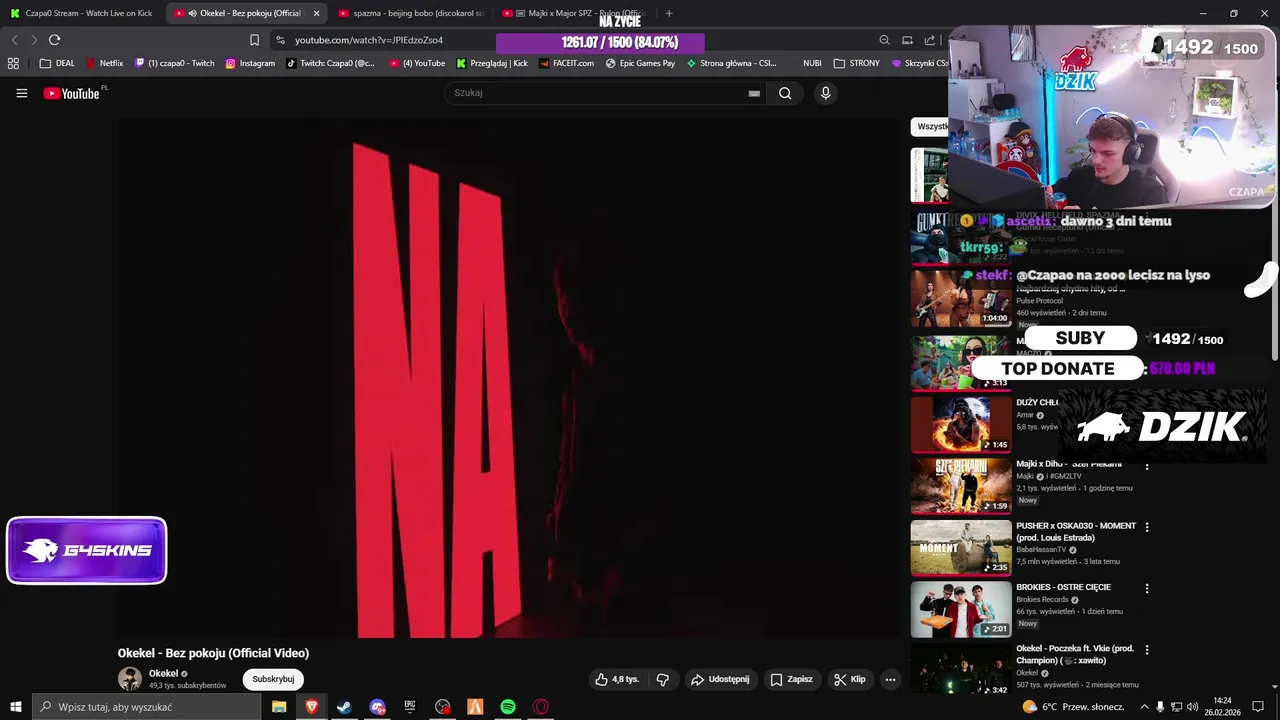Click the BROKIES - OSTRE CIĘCIE title
This screenshot has height=720, width=1280.
(1063, 587)
